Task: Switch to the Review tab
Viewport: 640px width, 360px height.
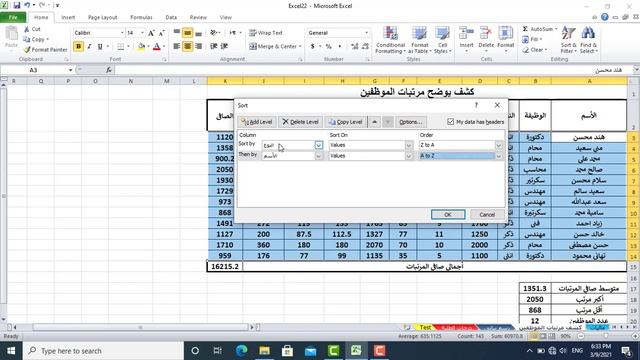Action: tap(198, 17)
